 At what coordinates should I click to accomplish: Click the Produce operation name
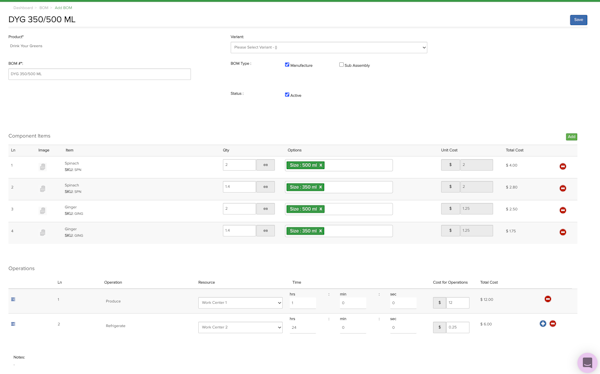[x=113, y=301]
